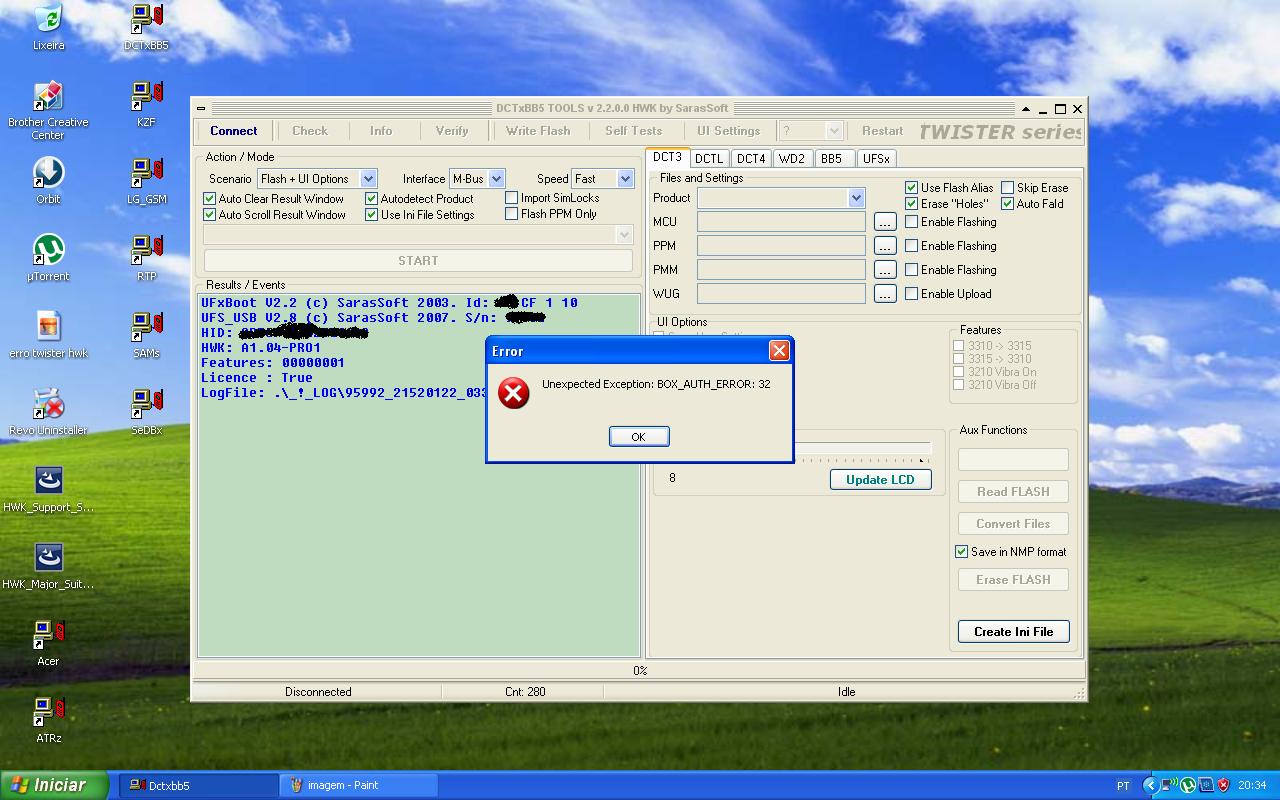Switch to the DCT3 tab
Viewport: 1280px width, 800px height.
point(667,157)
